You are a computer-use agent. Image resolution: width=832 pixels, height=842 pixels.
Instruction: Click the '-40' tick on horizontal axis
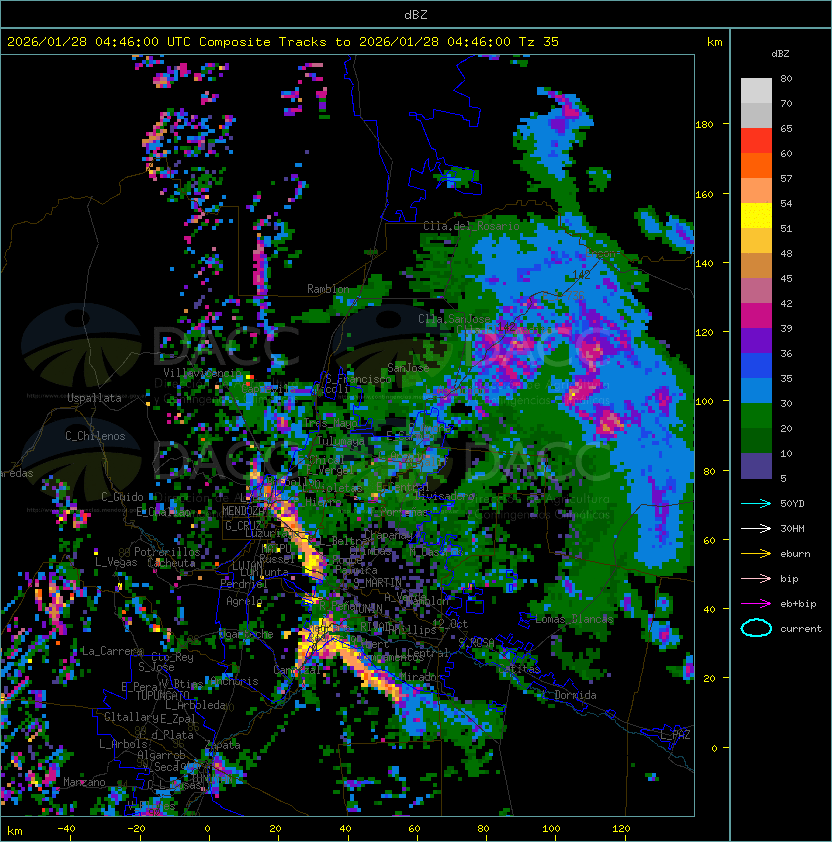pyautogui.click(x=66, y=829)
